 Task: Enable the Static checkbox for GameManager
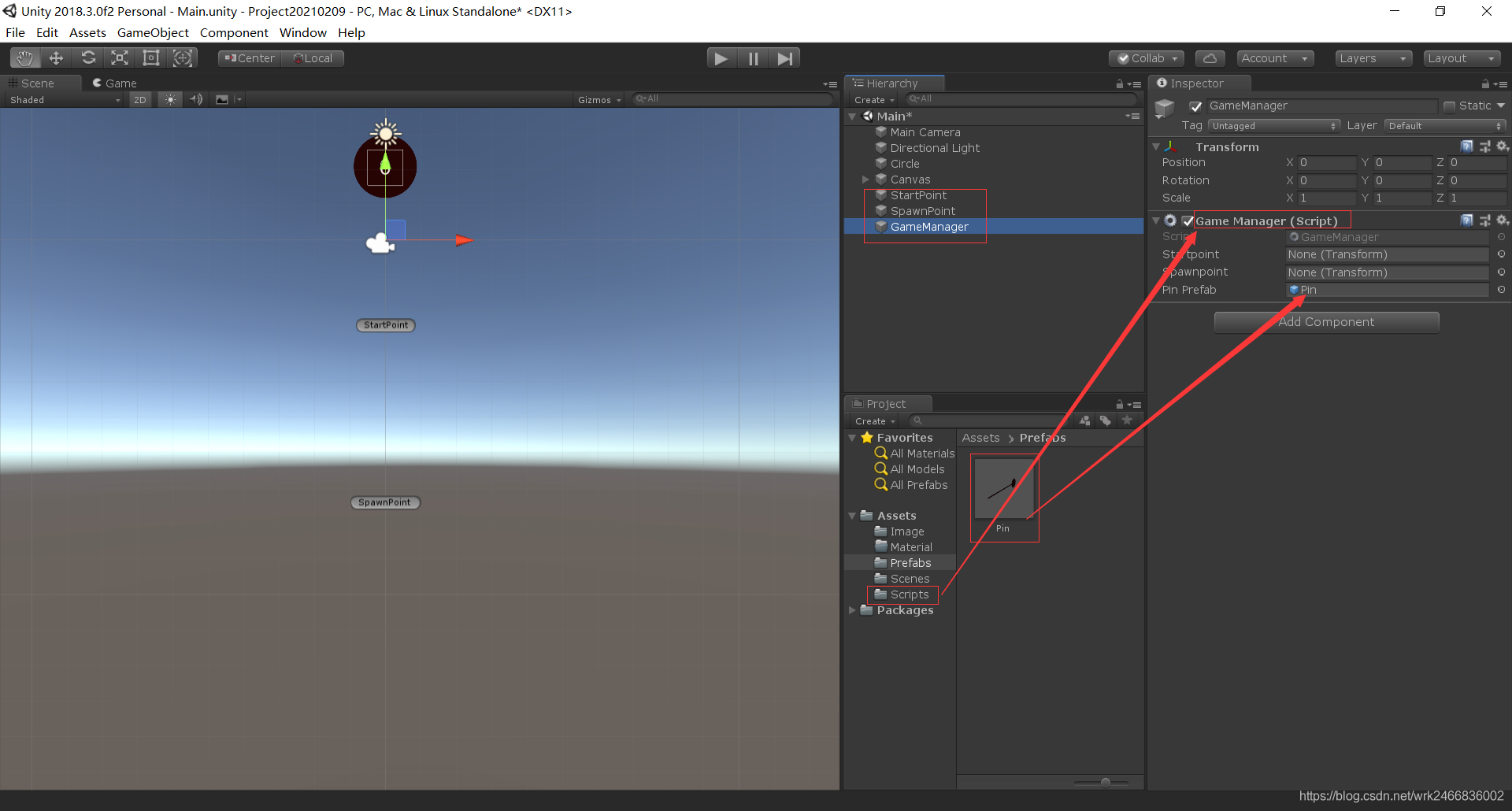coord(1449,106)
